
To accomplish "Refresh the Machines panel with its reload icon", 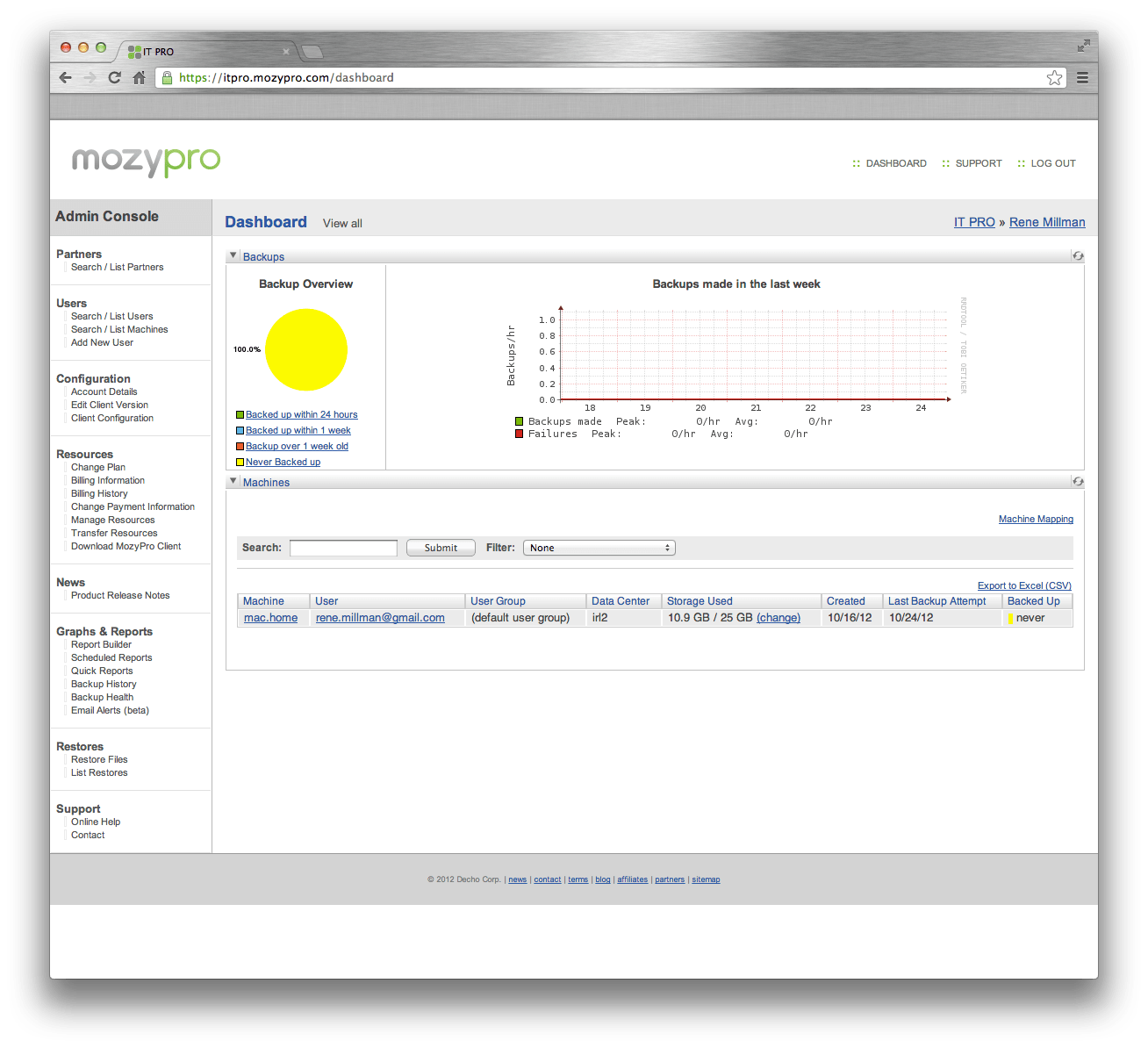I will [1078, 482].
